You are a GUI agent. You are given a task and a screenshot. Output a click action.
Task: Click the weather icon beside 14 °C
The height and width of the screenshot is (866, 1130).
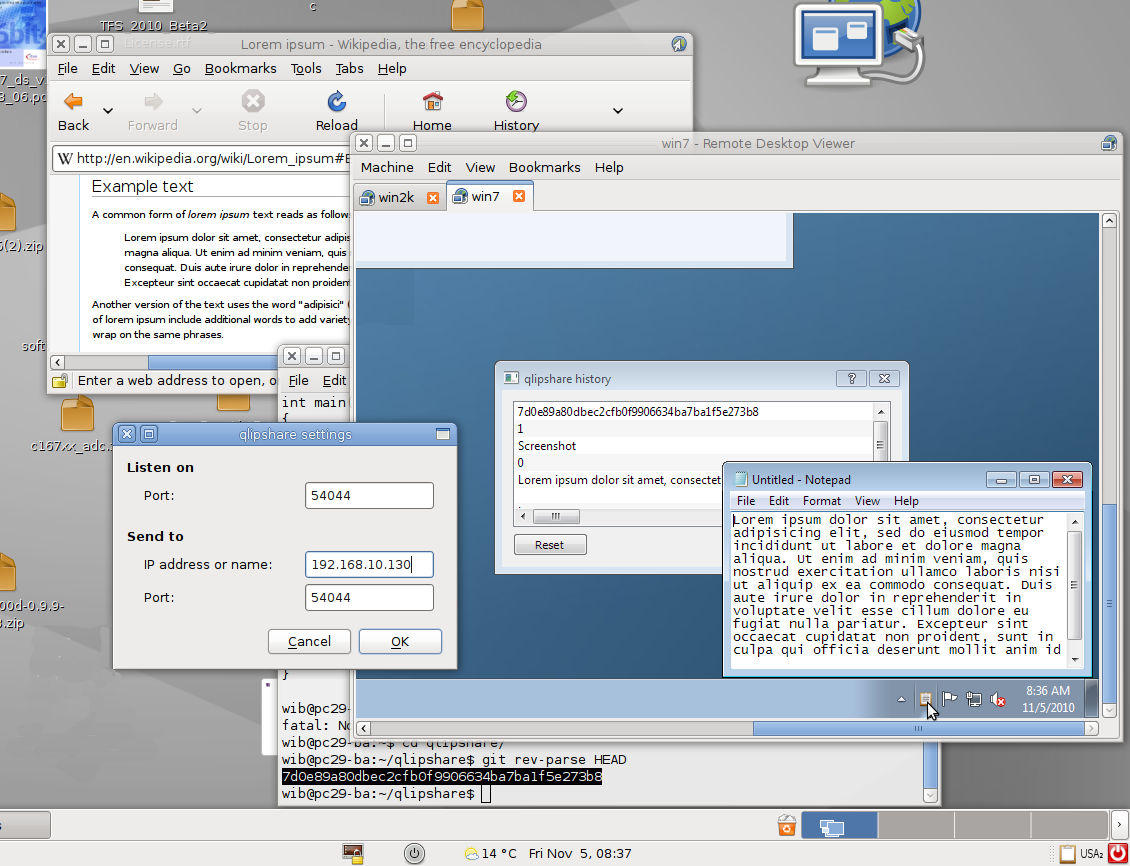point(471,854)
